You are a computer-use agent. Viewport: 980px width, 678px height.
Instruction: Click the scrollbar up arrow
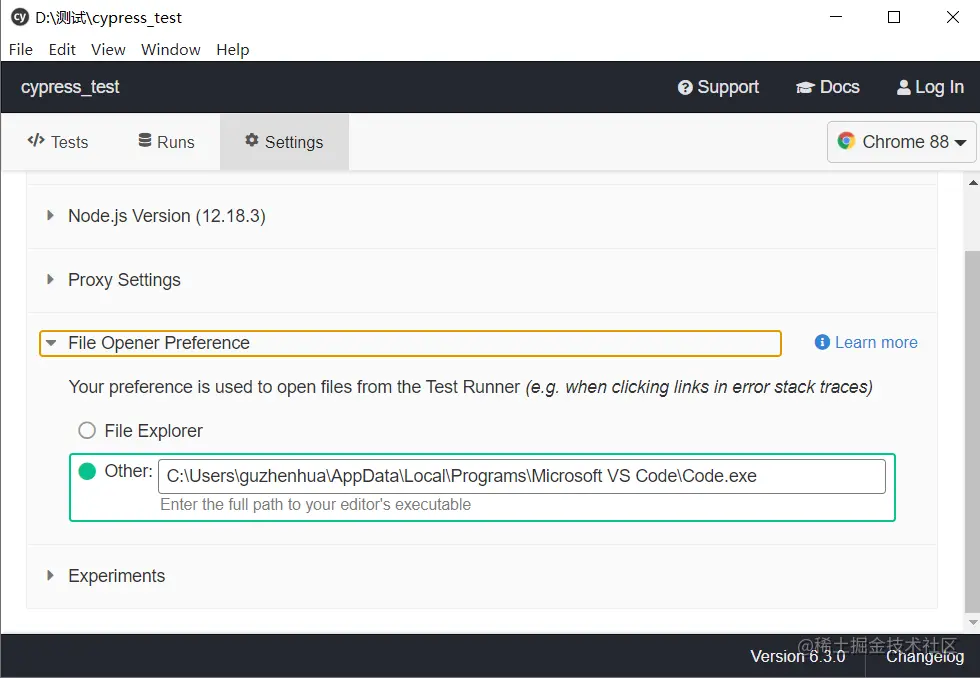(x=972, y=182)
